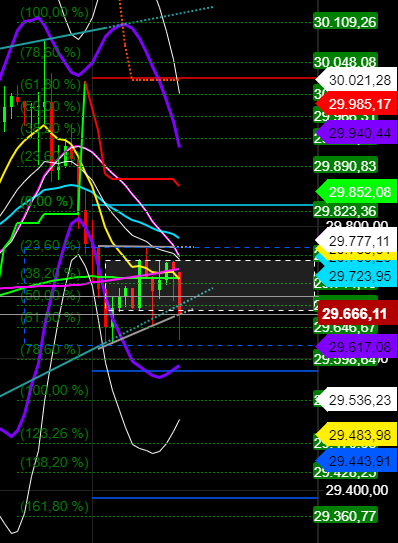Select the purple 29.940,44 price marker
The height and width of the screenshot is (543, 398).
click(x=356, y=133)
